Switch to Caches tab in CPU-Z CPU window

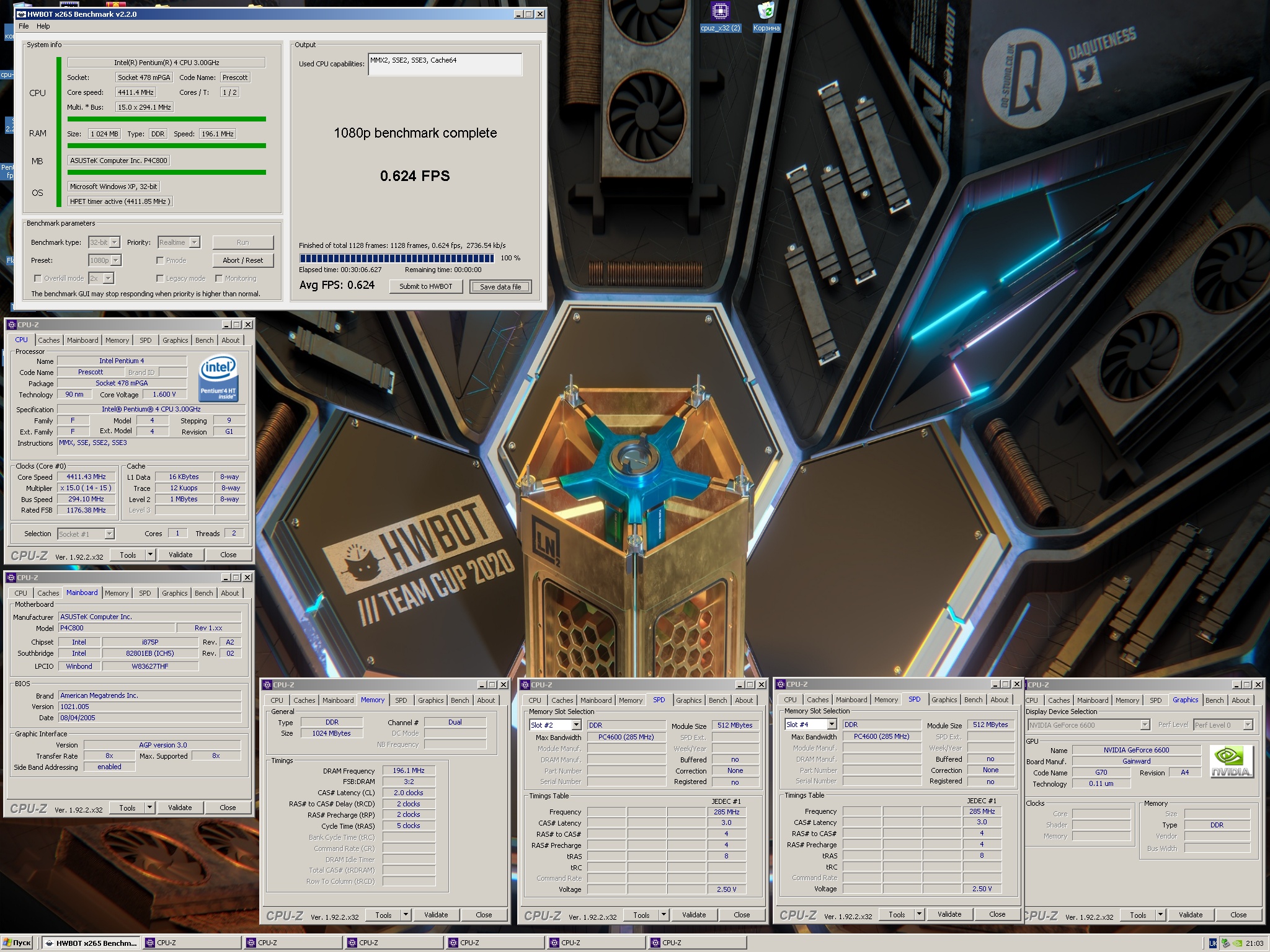[49, 340]
